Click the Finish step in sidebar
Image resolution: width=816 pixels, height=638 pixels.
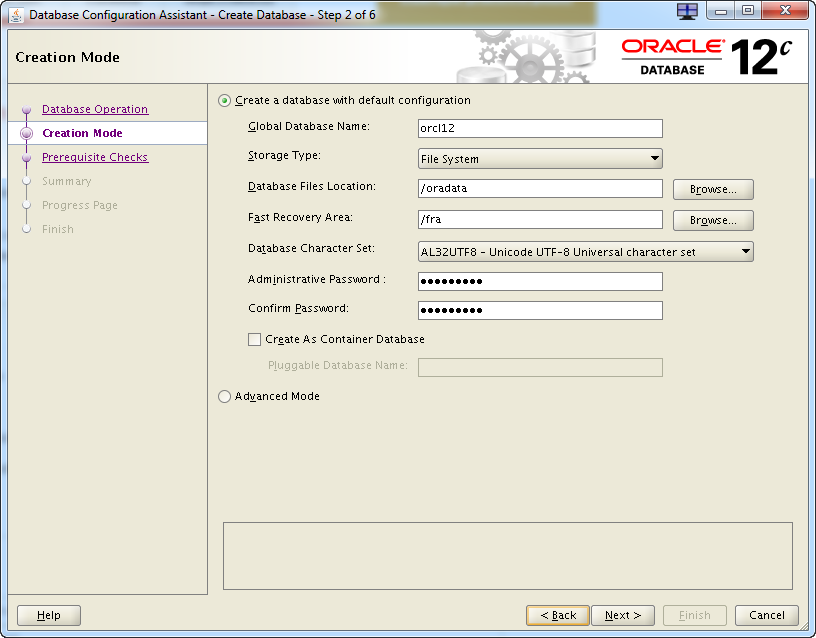tap(58, 229)
